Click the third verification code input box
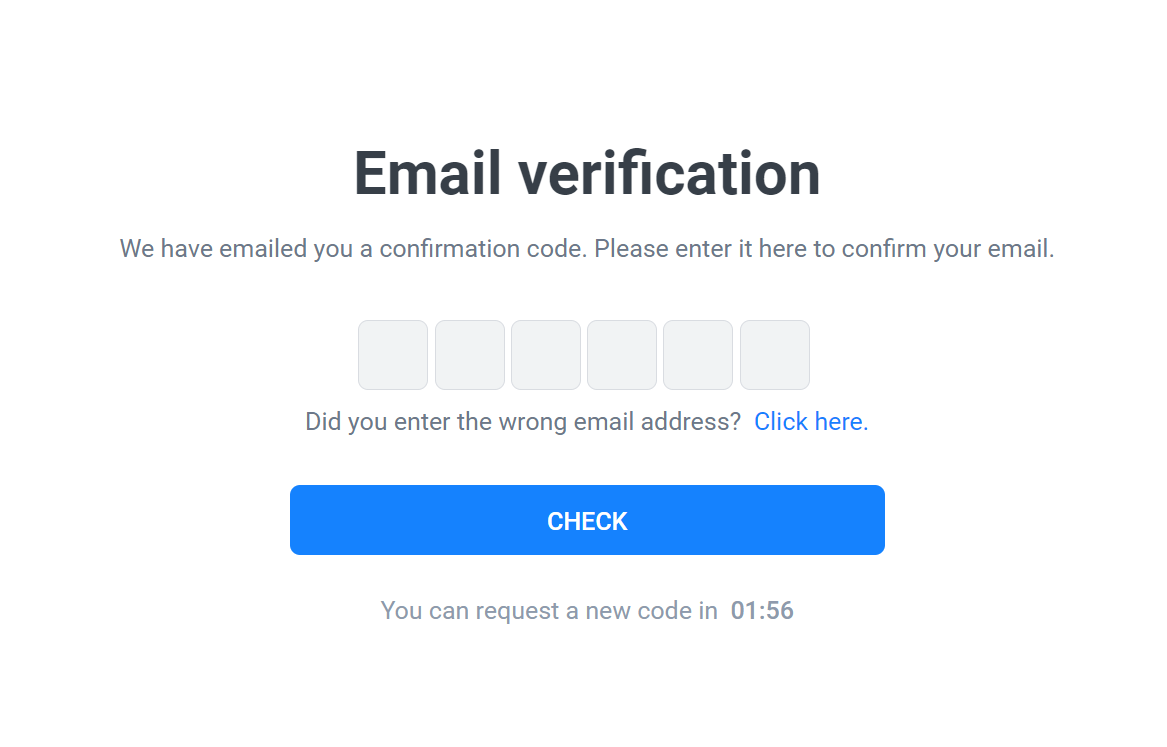1167x747 pixels. [545, 355]
